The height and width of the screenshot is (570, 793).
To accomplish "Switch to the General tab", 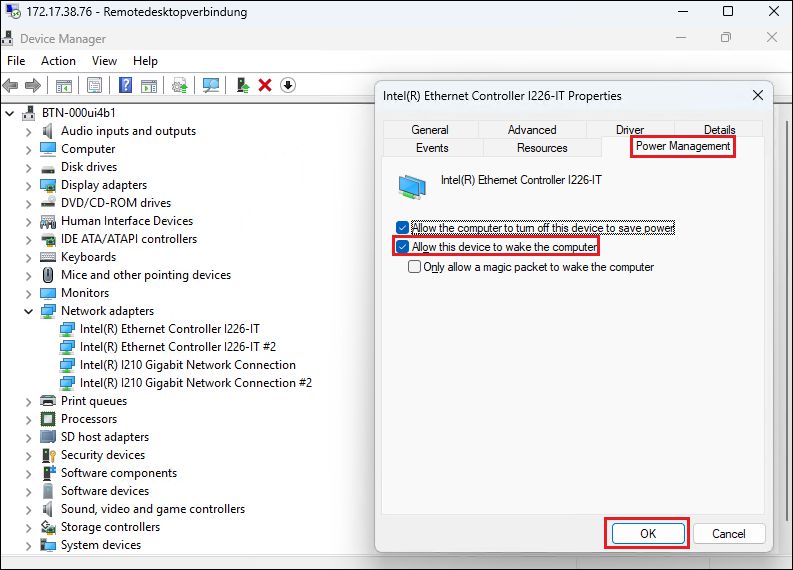I will pos(430,129).
